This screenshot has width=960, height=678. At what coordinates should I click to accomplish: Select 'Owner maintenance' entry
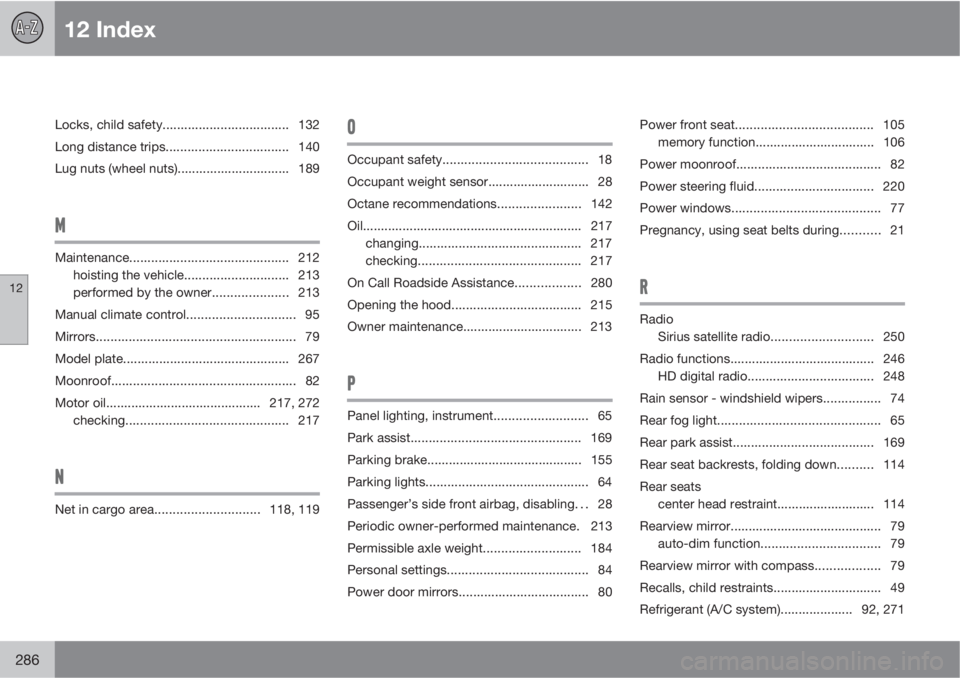point(479,327)
